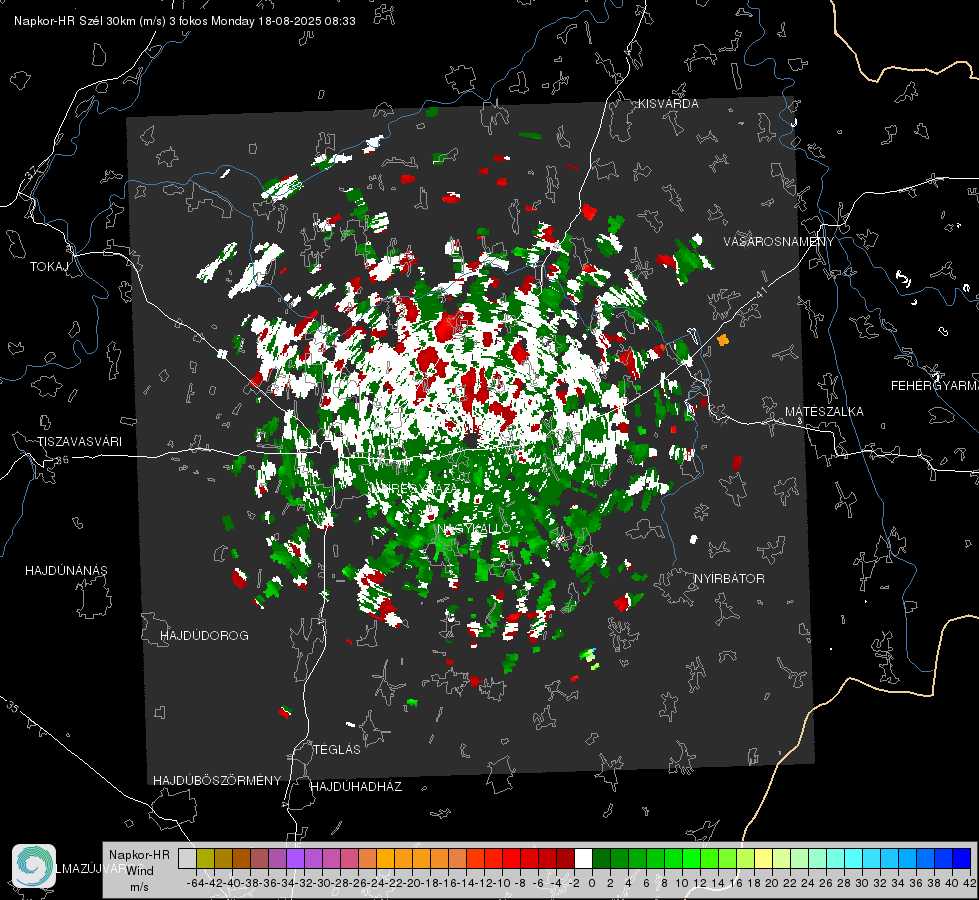Pick the deepest blue swatch ending the legend
This screenshot has height=900, width=979.
(x=962, y=859)
